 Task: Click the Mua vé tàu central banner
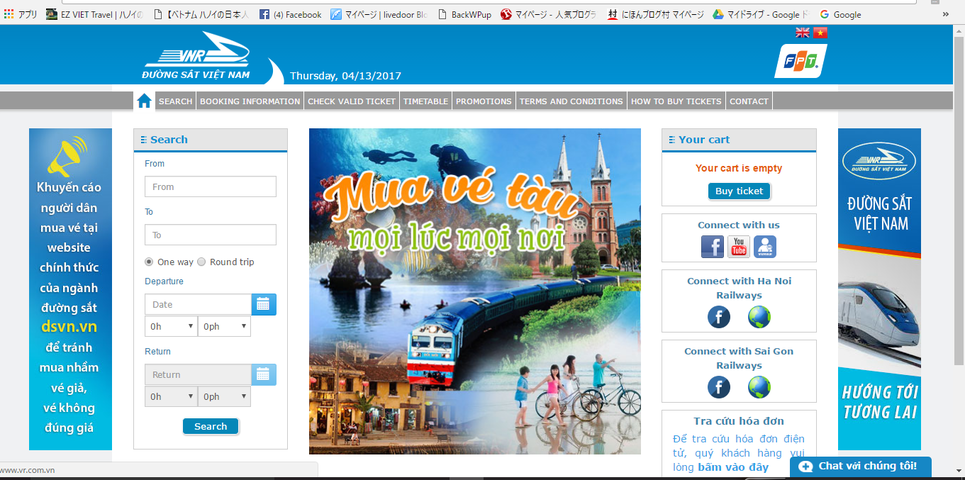point(474,291)
